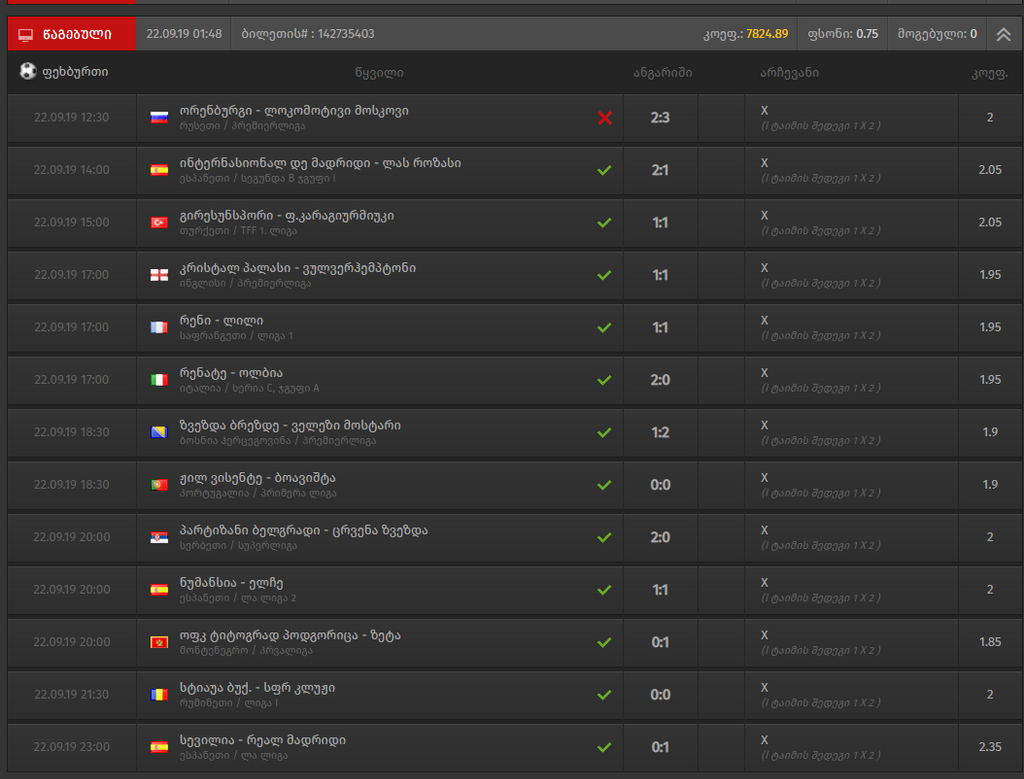Click the X selection in the ნუმანსია - ელჩე row
Image resolution: width=1024 pixels, height=779 pixels.
tap(764, 582)
